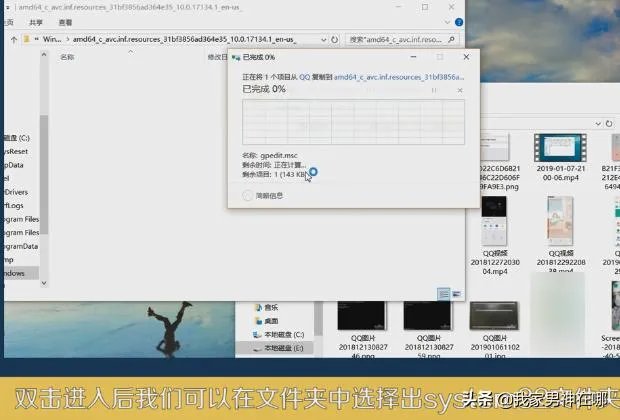Sort files by 名称 column header

67,57
